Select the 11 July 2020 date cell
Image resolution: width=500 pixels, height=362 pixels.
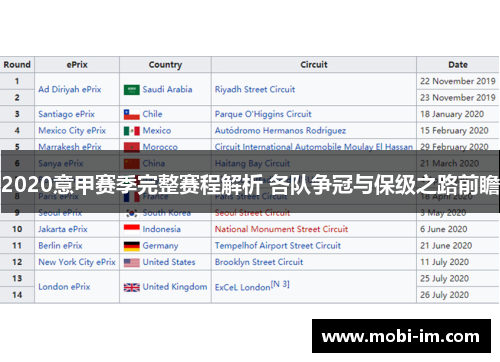coord(458,262)
